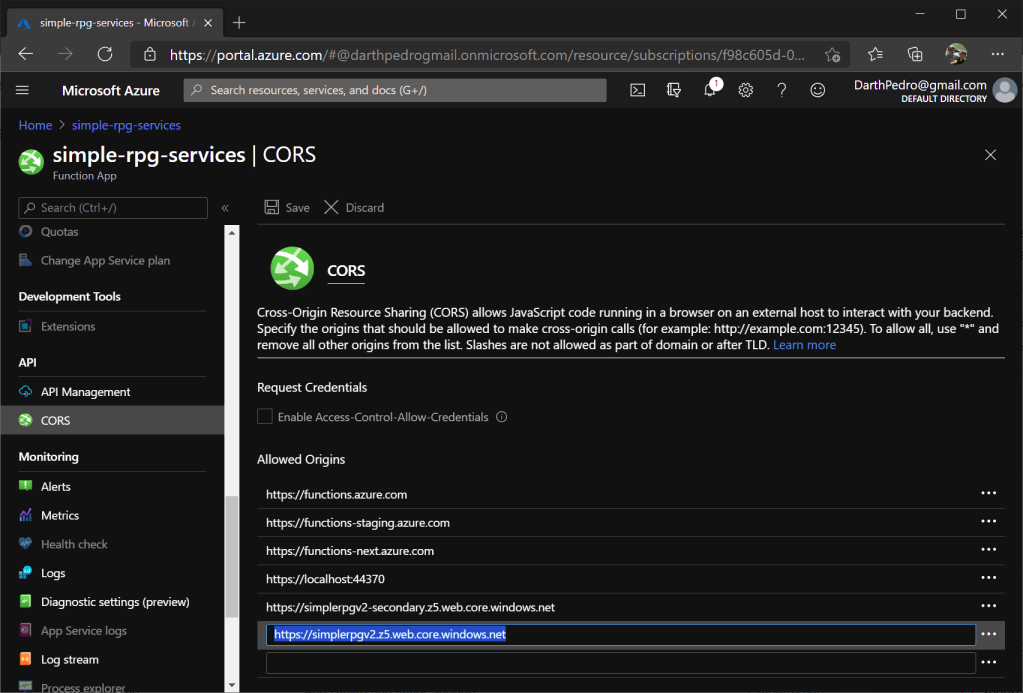Open the hamburger portal menu

(23, 90)
